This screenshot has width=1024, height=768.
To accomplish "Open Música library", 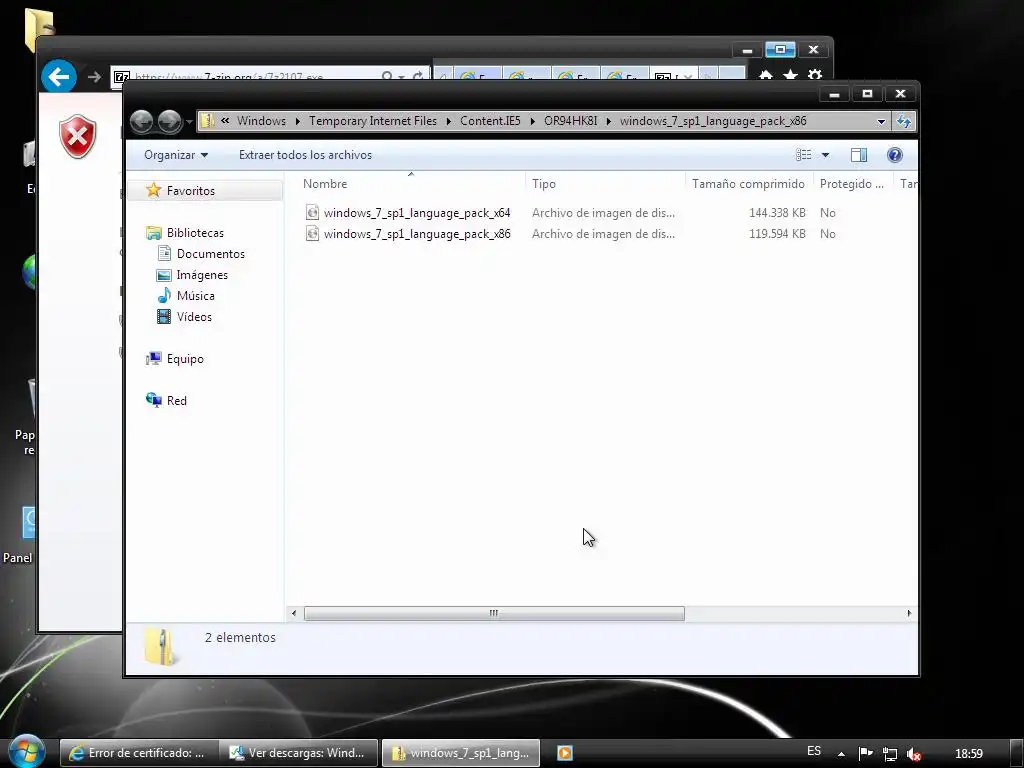I will pos(195,296).
